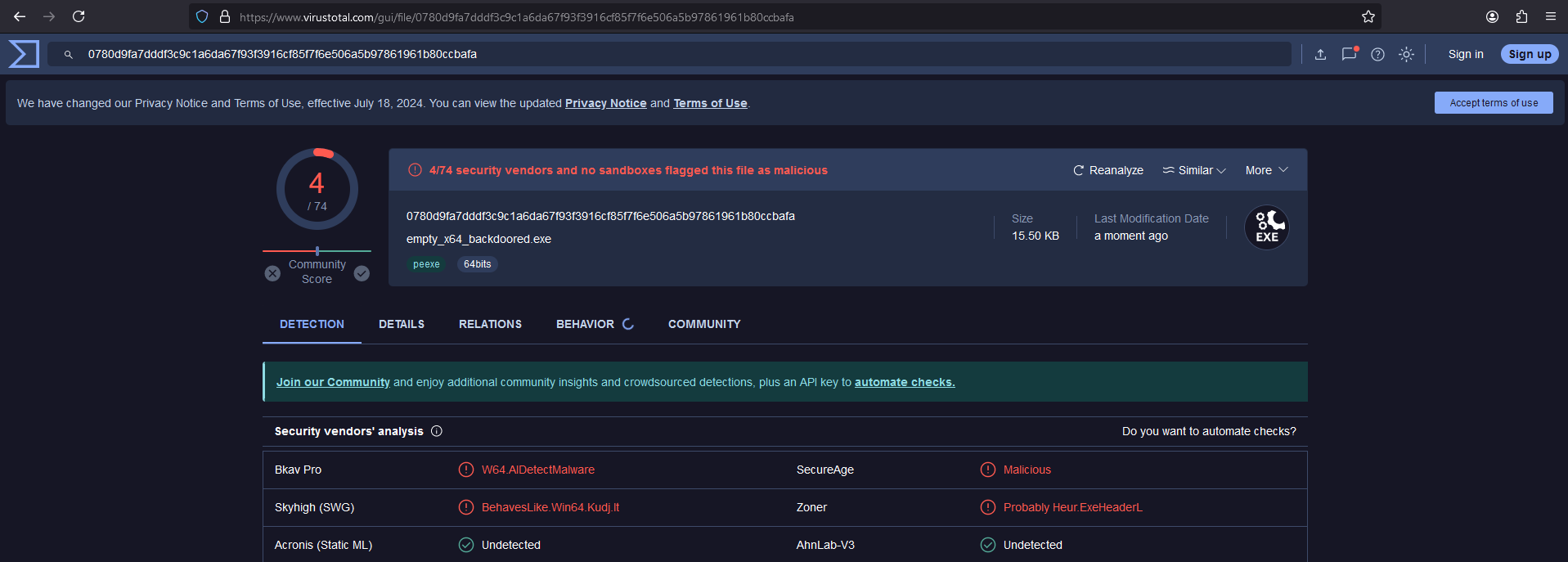The width and height of the screenshot is (1568, 562).
Task: Select the 64bits tag
Action: (477, 264)
